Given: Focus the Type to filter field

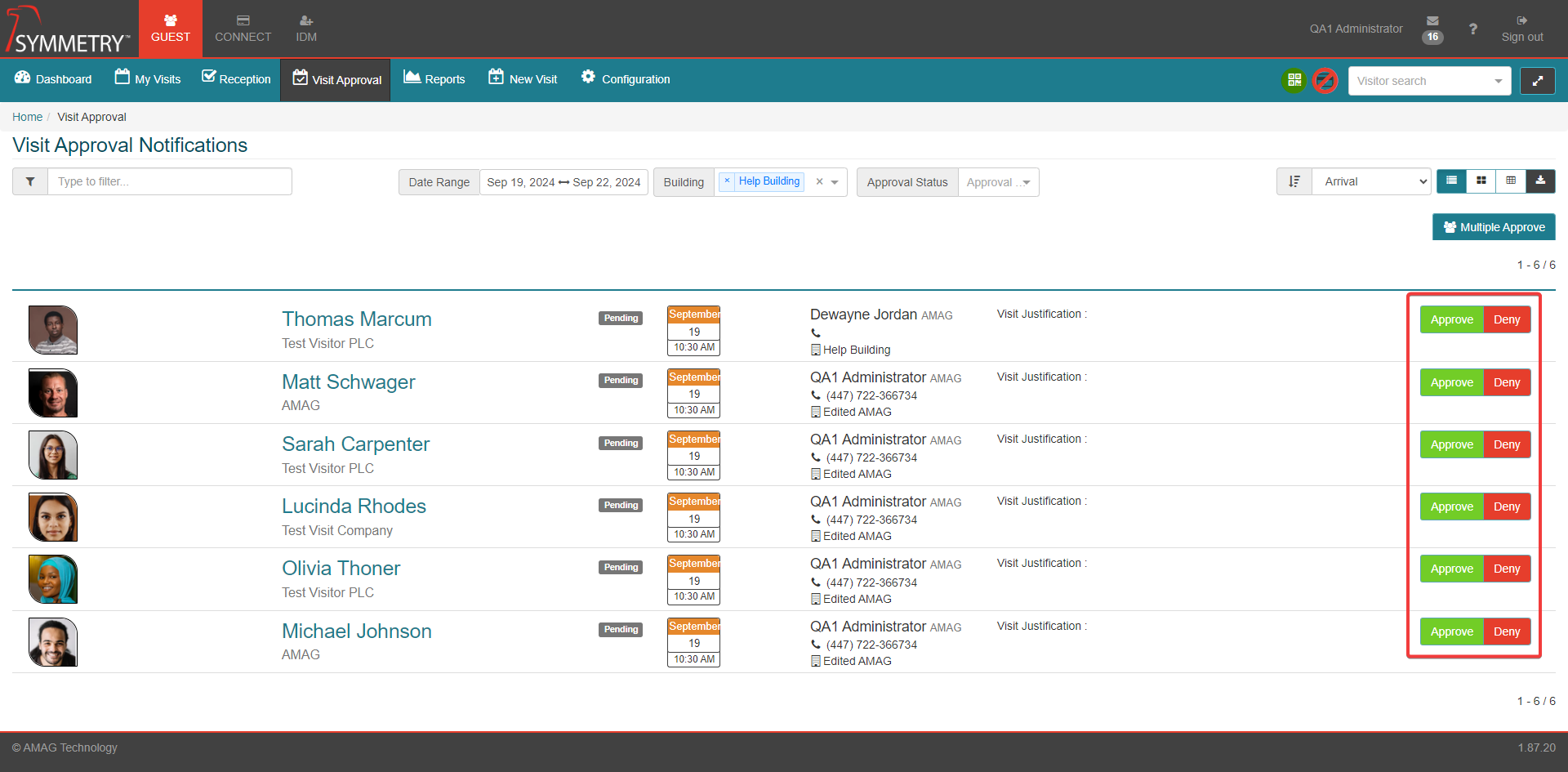Looking at the screenshot, I should click(170, 181).
